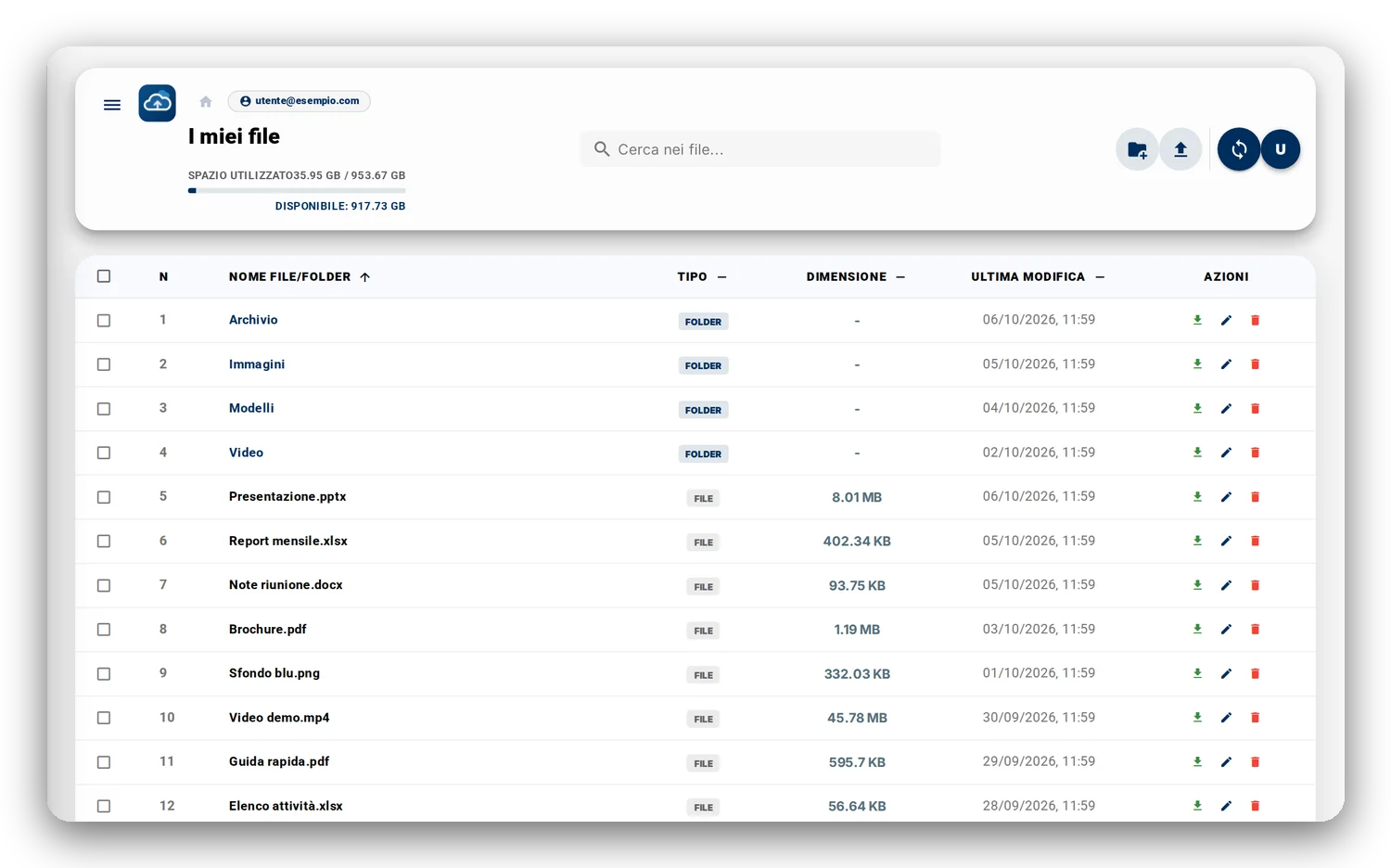Edit Sfondo blu.png name
This screenshot has width=1391, height=868.
(x=1226, y=673)
